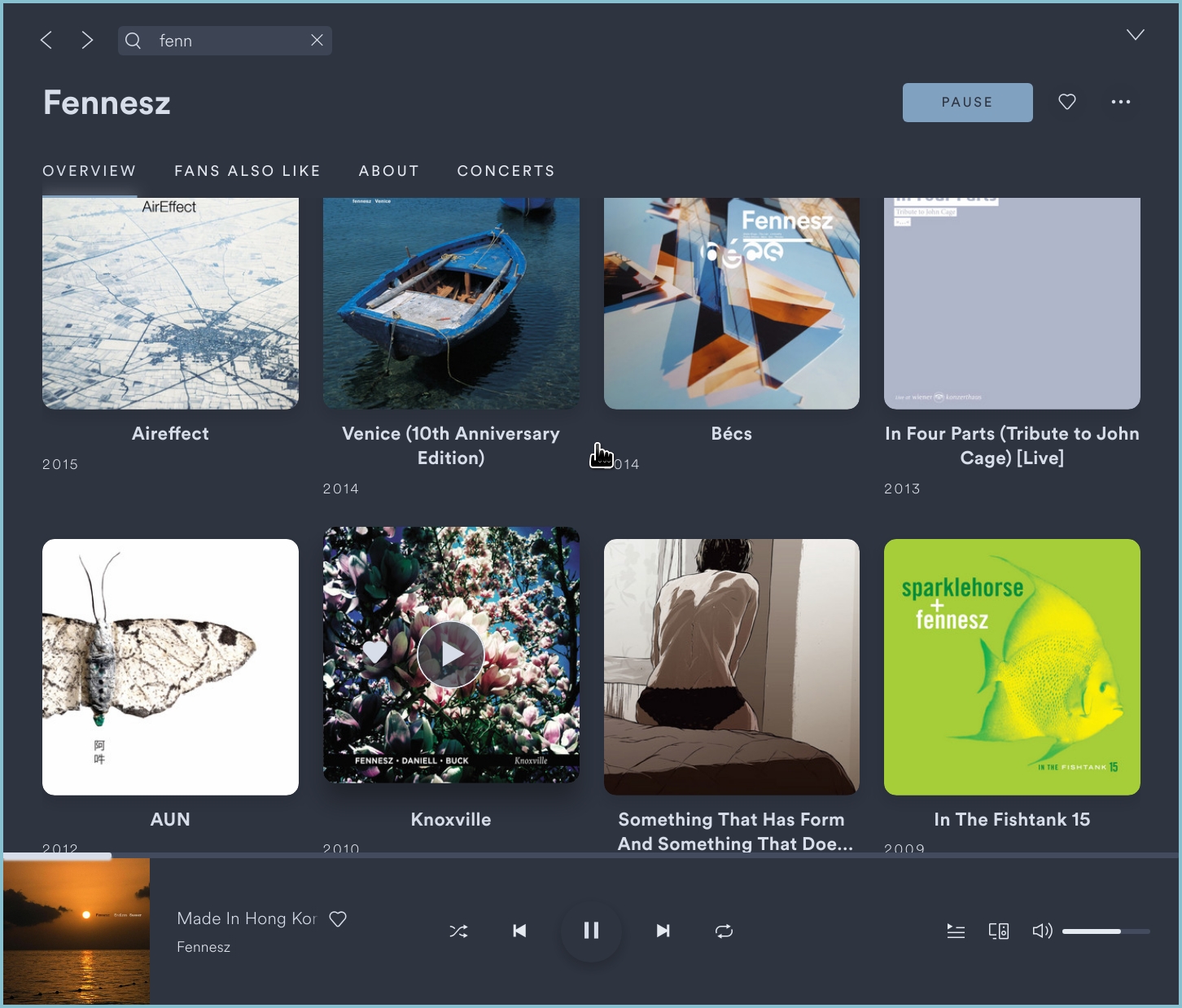This screenshot has width=1182, height=1008.
Task: Skip to the previous track
Action: pyautogui.click(x=519, y=931)
